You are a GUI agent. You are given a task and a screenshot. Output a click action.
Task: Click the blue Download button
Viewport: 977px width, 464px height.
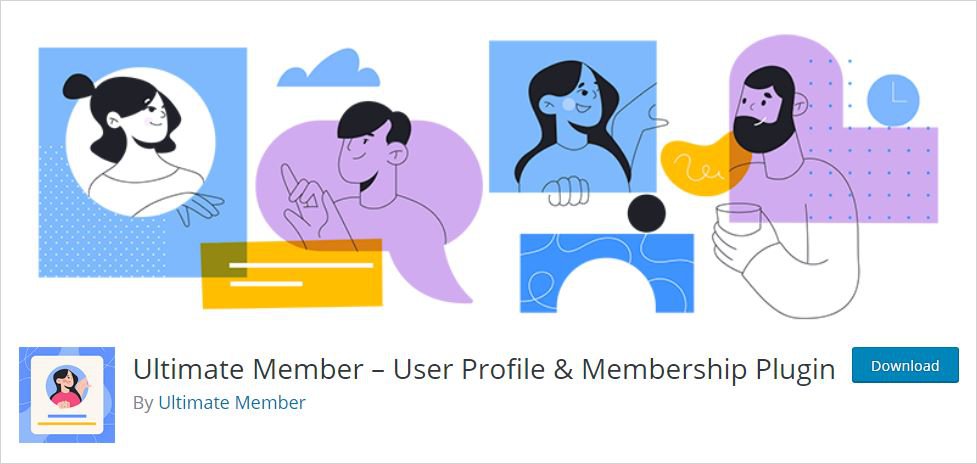(905, 365)
